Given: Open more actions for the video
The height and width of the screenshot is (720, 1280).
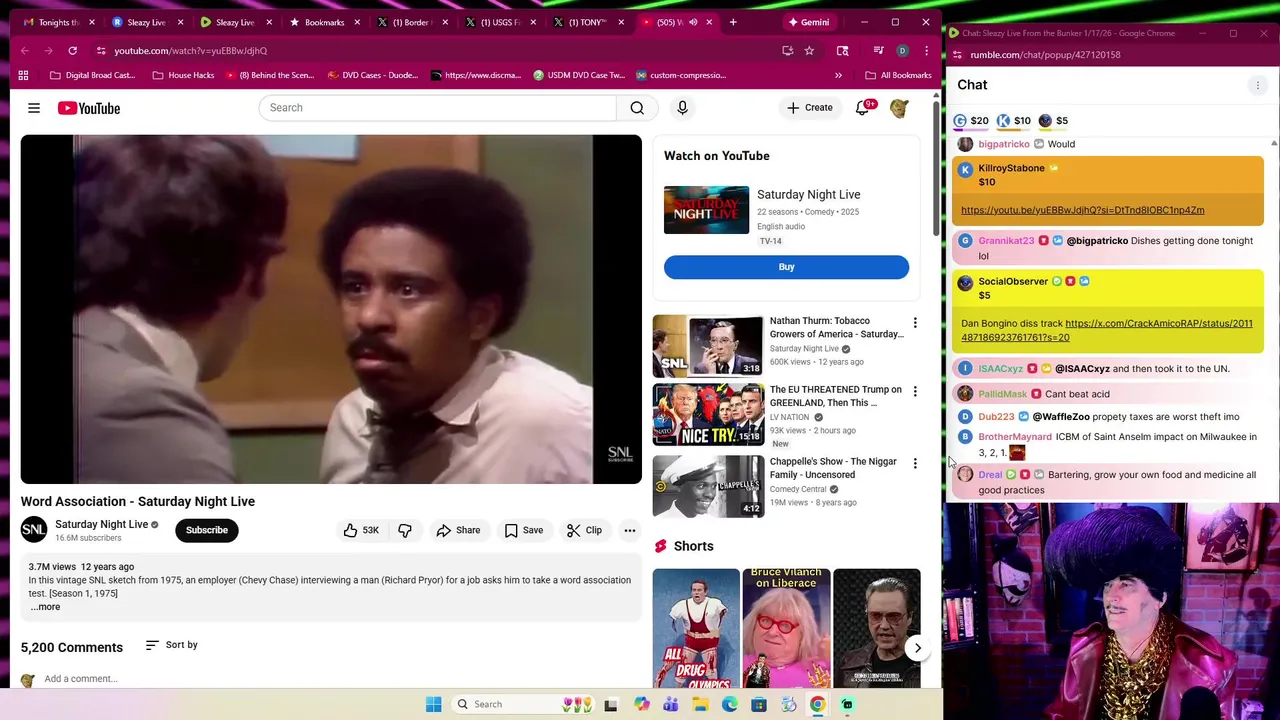Looking at the screenshot, I should pyautogui.click(x=629, y=530).
